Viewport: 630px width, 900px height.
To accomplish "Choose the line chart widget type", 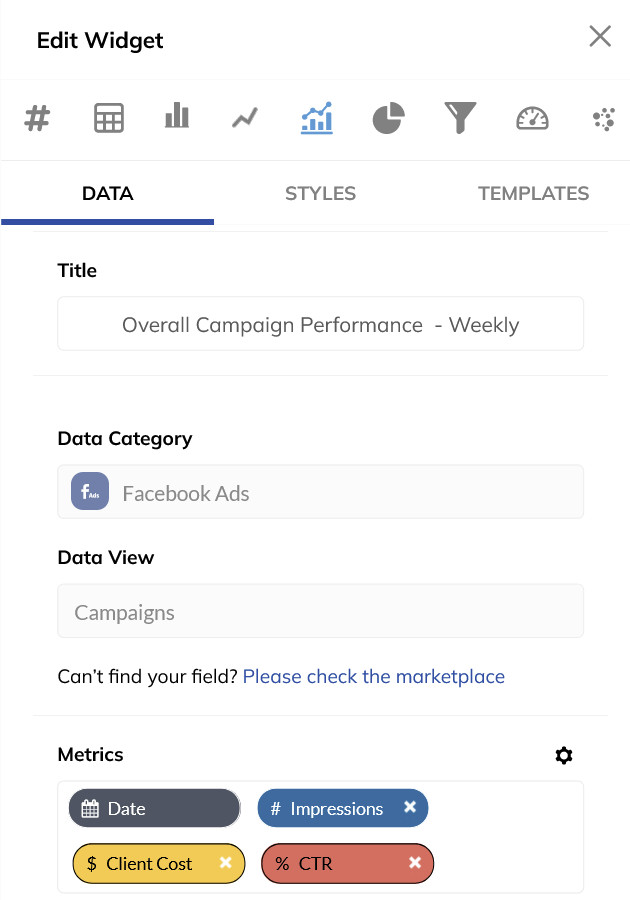I will pyautogui.click(x=246, y=118).
